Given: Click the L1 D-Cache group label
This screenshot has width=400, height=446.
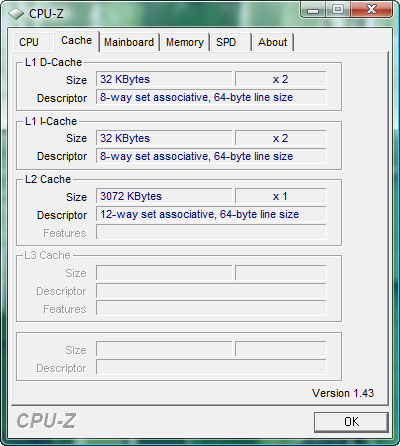Looking at the screenshot, I should 53,62.
